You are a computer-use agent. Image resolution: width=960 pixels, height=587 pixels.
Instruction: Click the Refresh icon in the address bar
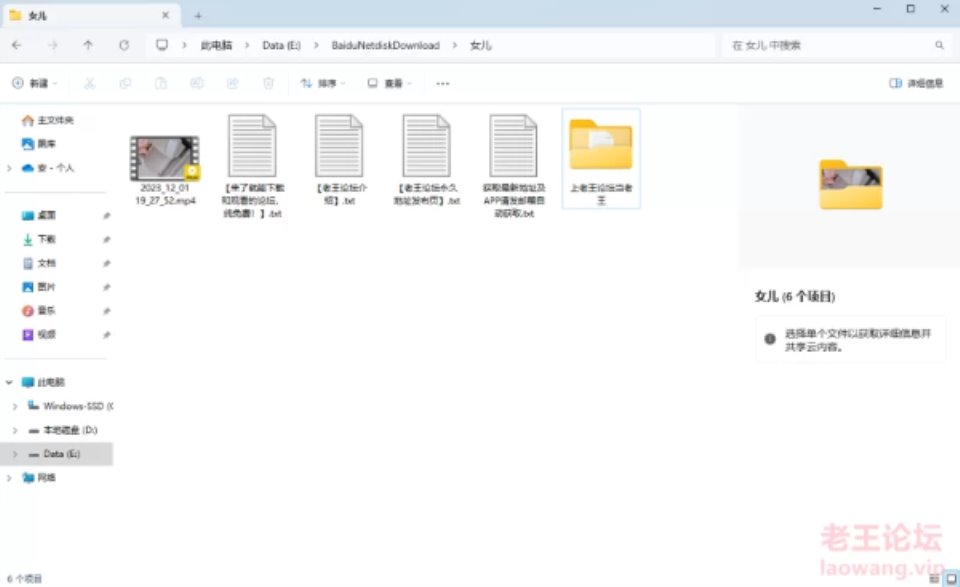123,45
